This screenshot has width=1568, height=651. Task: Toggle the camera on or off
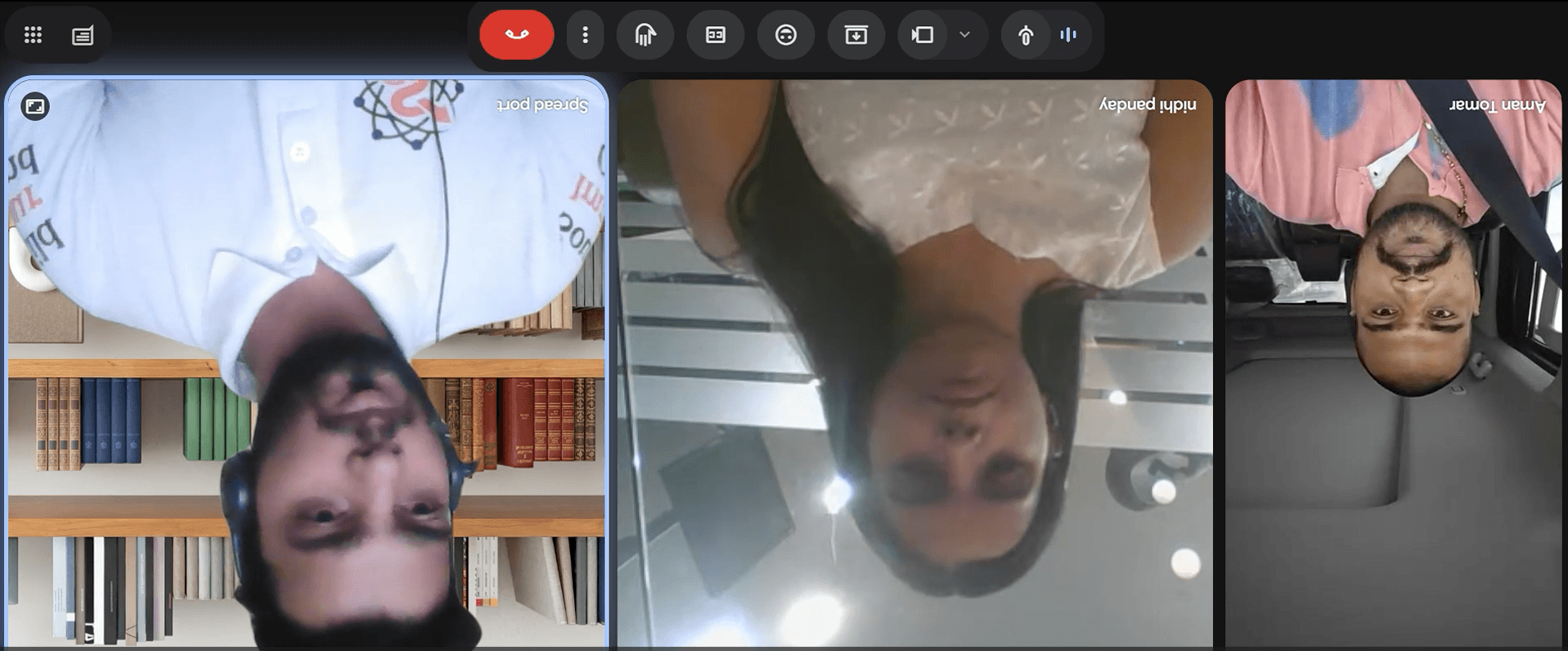[x=923, y=35]
